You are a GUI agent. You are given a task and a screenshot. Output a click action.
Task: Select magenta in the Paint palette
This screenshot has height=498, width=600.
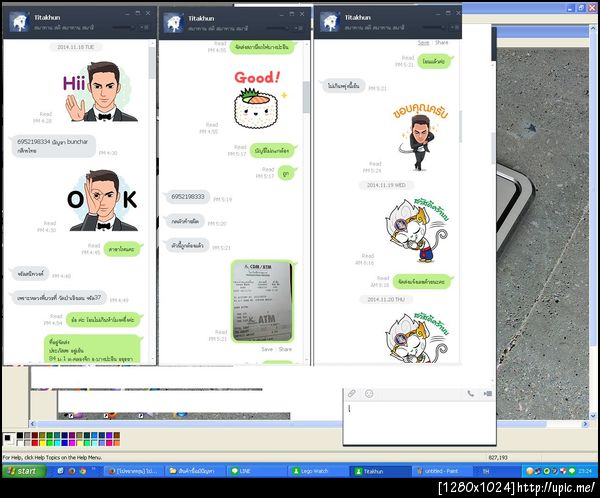72,443
